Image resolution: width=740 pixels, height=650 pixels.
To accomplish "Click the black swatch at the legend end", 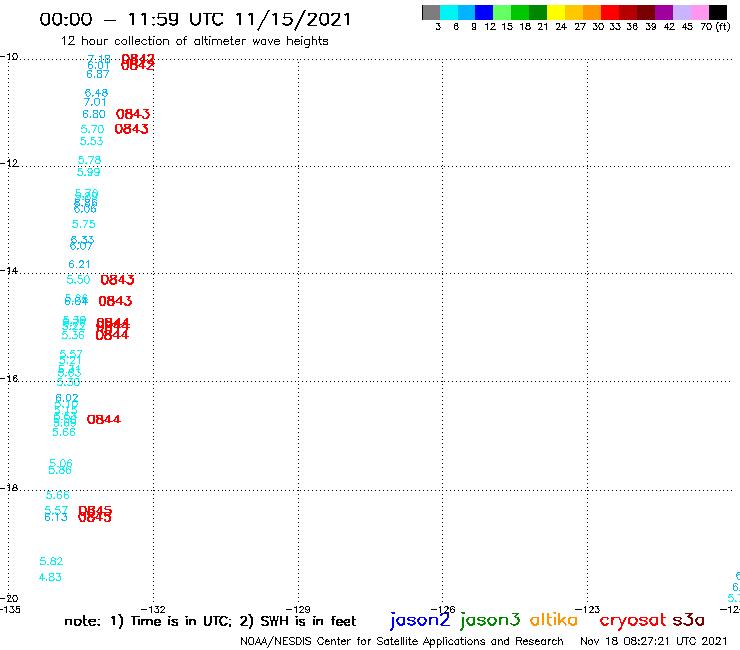I will point(717,12).
